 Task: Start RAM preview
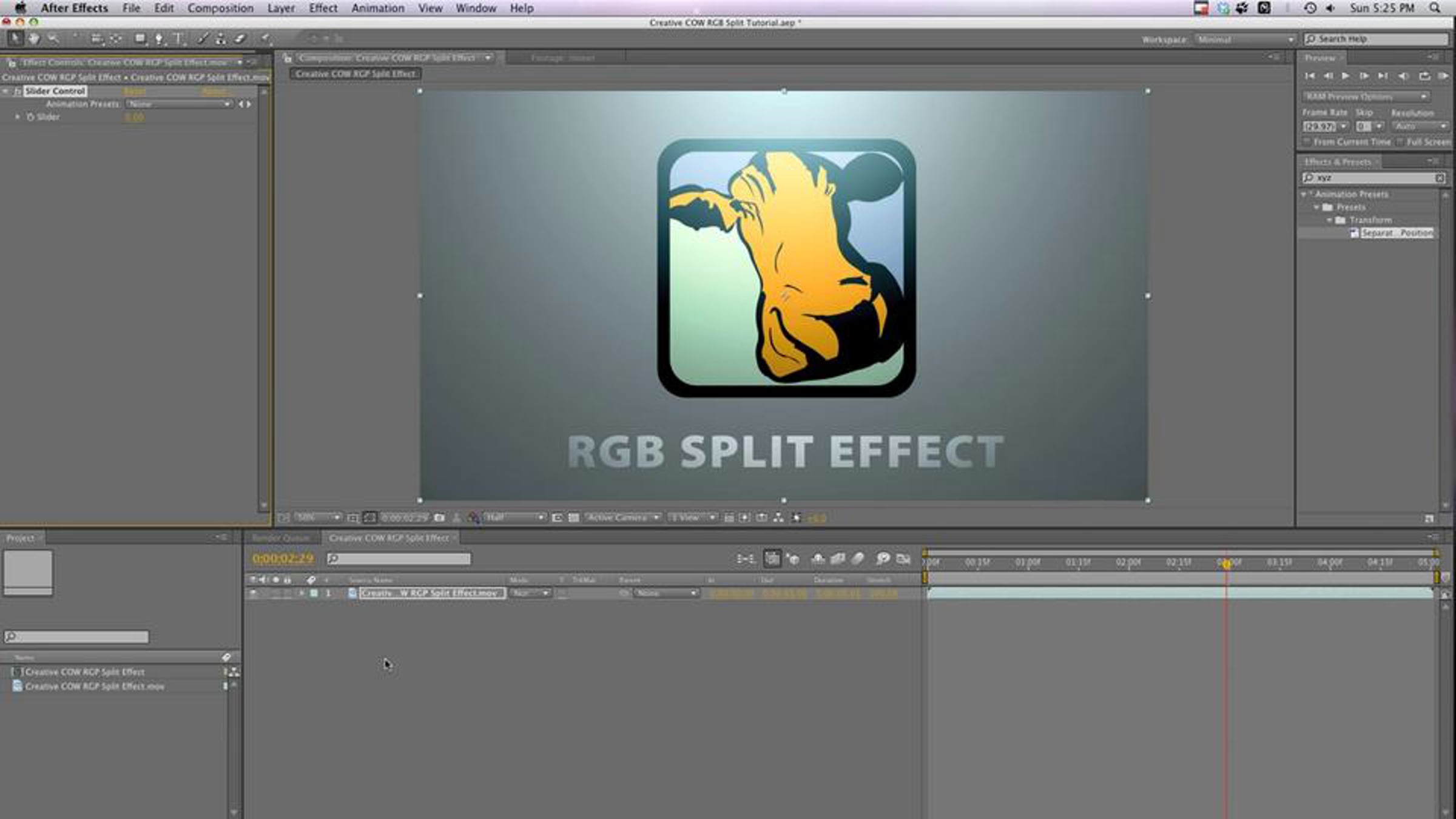point(1443,76)
